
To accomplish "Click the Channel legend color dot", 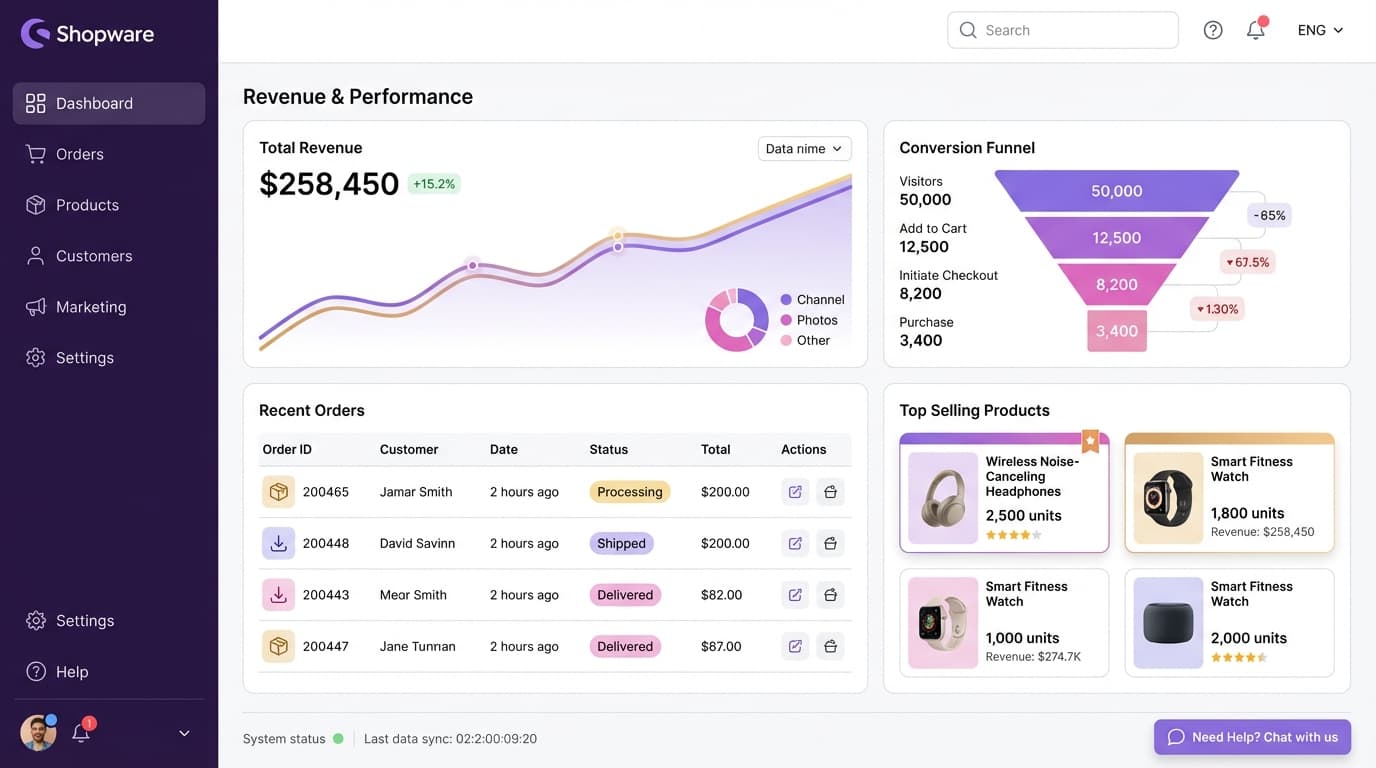I will click(786, 300).
